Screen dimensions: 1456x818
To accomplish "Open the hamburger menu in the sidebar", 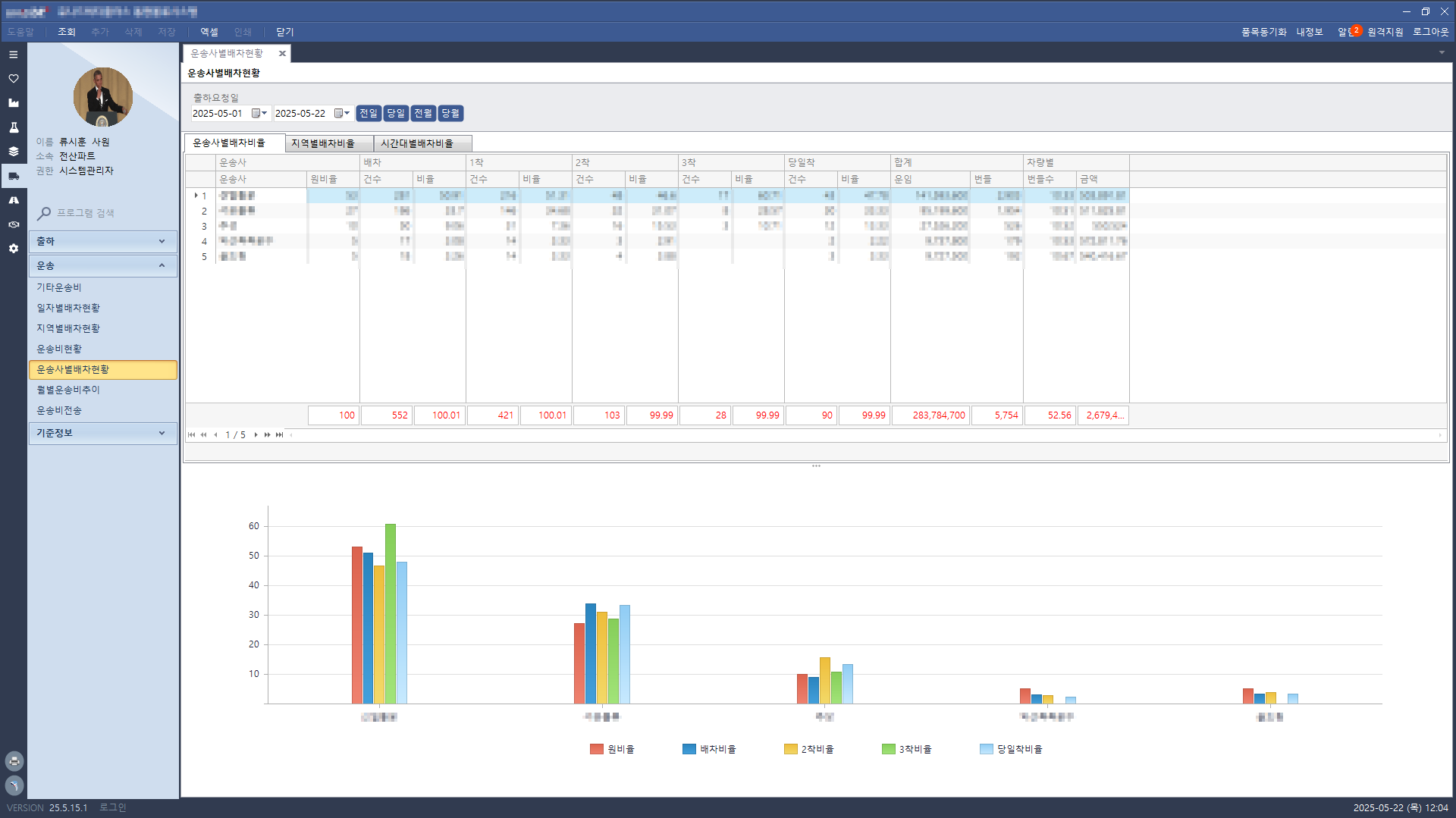I will [13, 55].
